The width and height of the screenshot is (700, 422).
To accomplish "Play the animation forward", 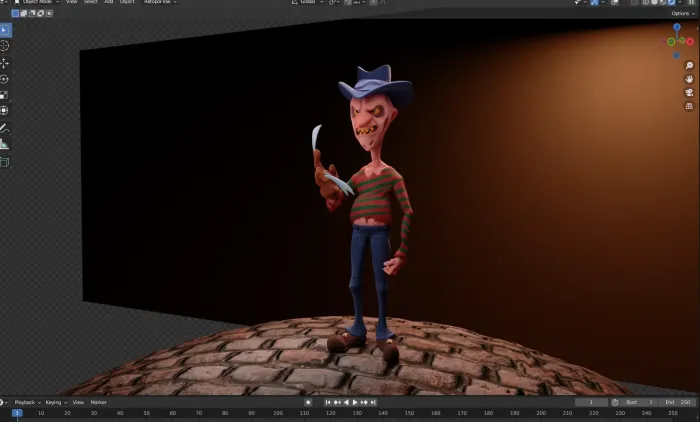I will pos(355,402).
